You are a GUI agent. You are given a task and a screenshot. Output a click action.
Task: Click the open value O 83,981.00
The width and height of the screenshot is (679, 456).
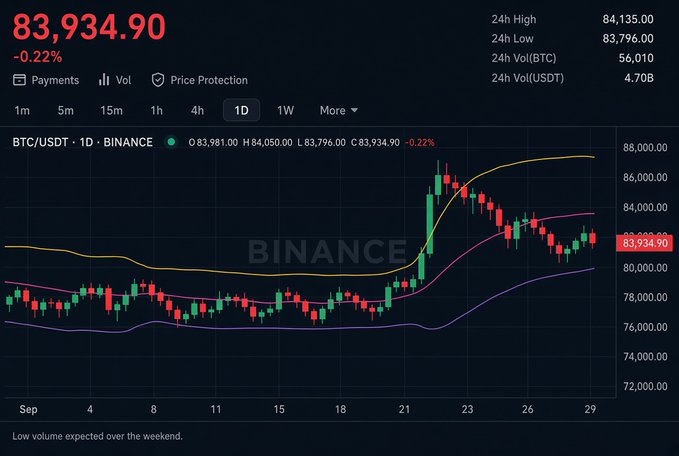click(x=213, y=142)
